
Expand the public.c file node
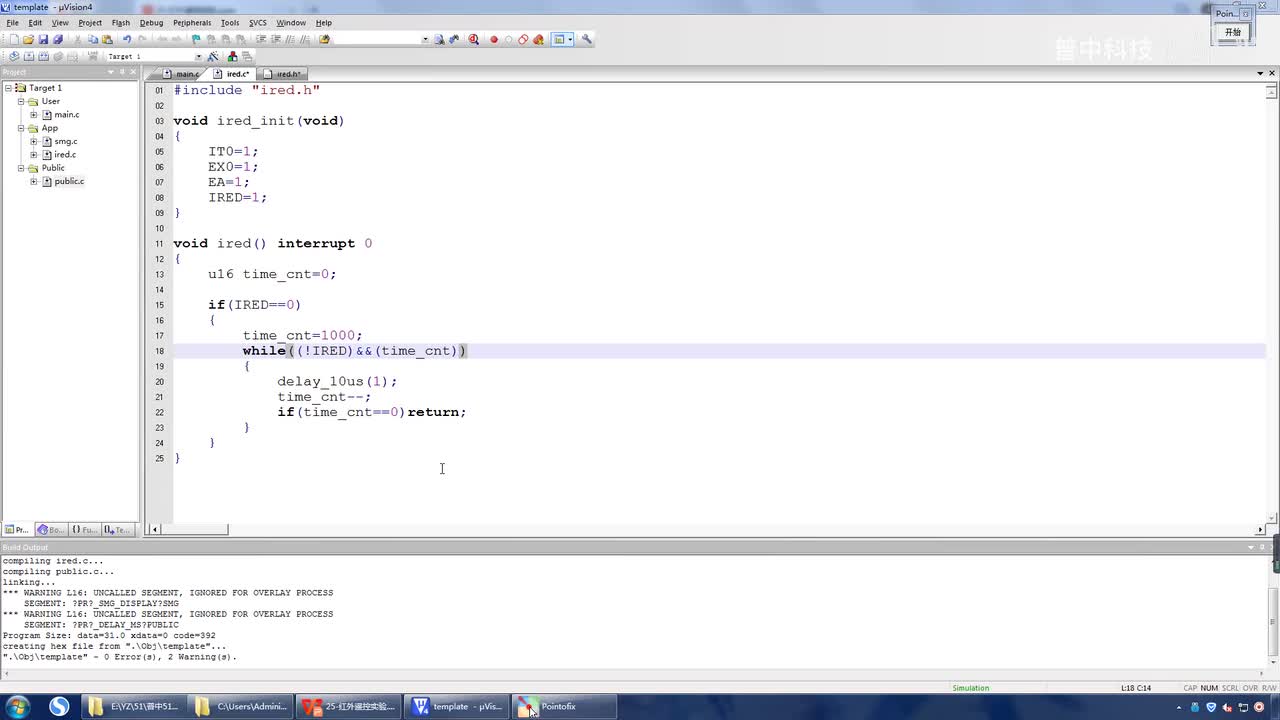tap(34, 181)
